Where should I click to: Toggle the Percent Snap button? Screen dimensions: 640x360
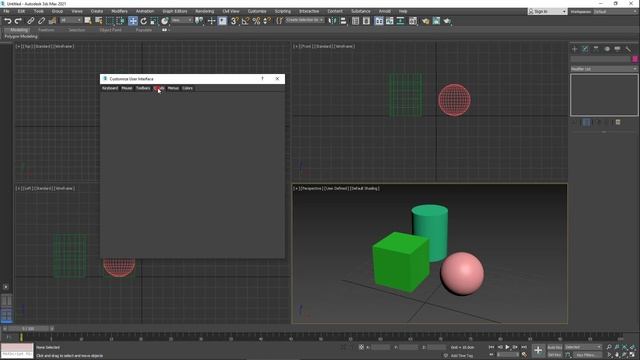(256, 21)
